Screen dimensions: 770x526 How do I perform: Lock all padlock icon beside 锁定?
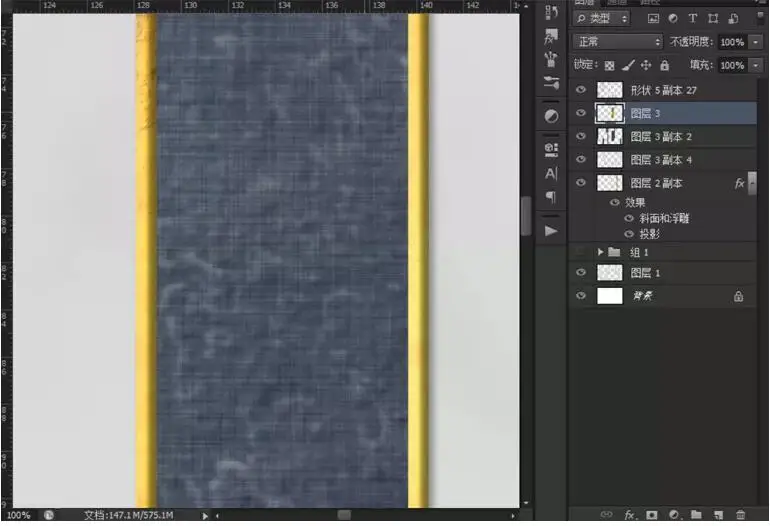tap(664, 65)
